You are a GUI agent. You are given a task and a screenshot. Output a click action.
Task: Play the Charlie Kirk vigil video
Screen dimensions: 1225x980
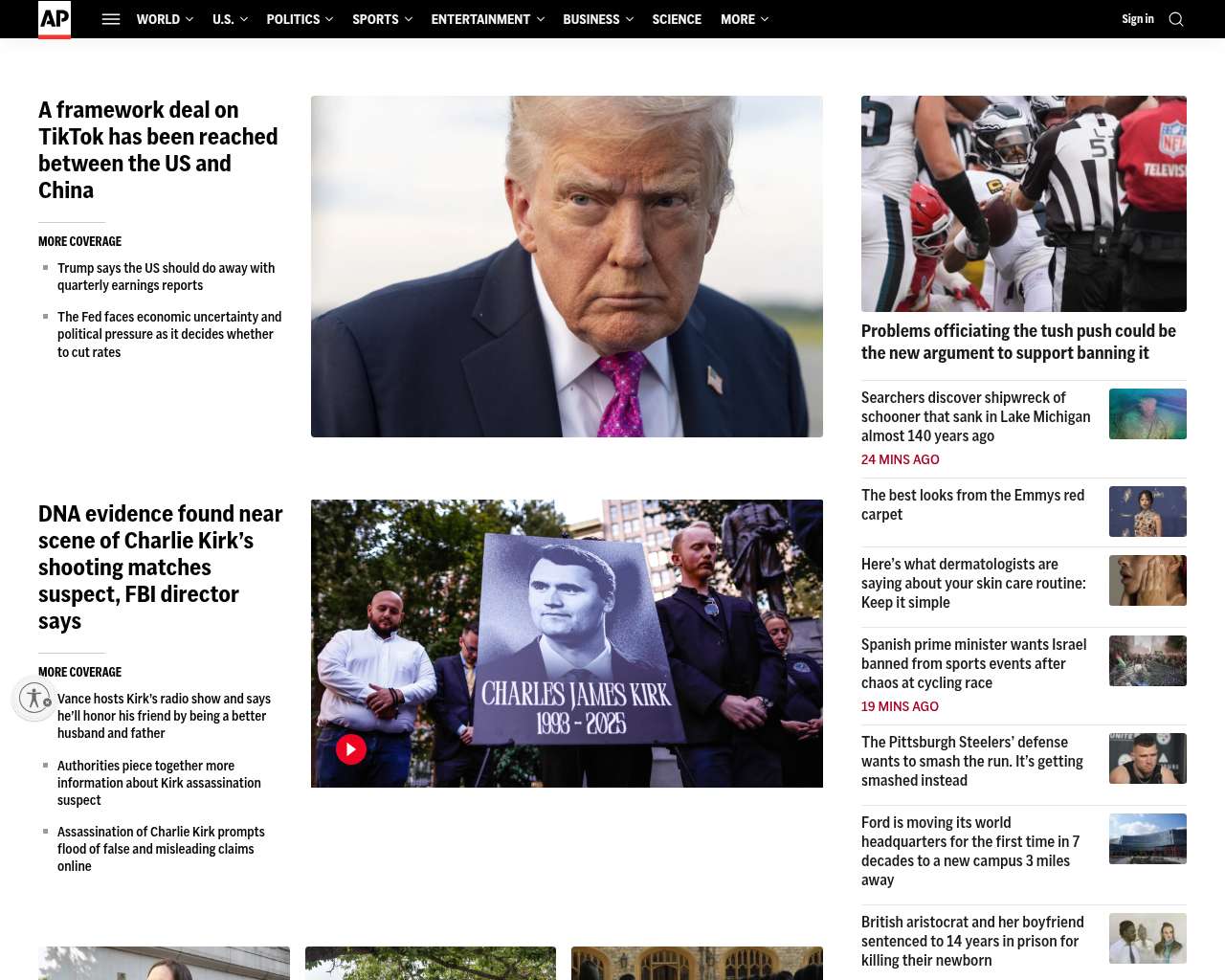pos(351,748)
